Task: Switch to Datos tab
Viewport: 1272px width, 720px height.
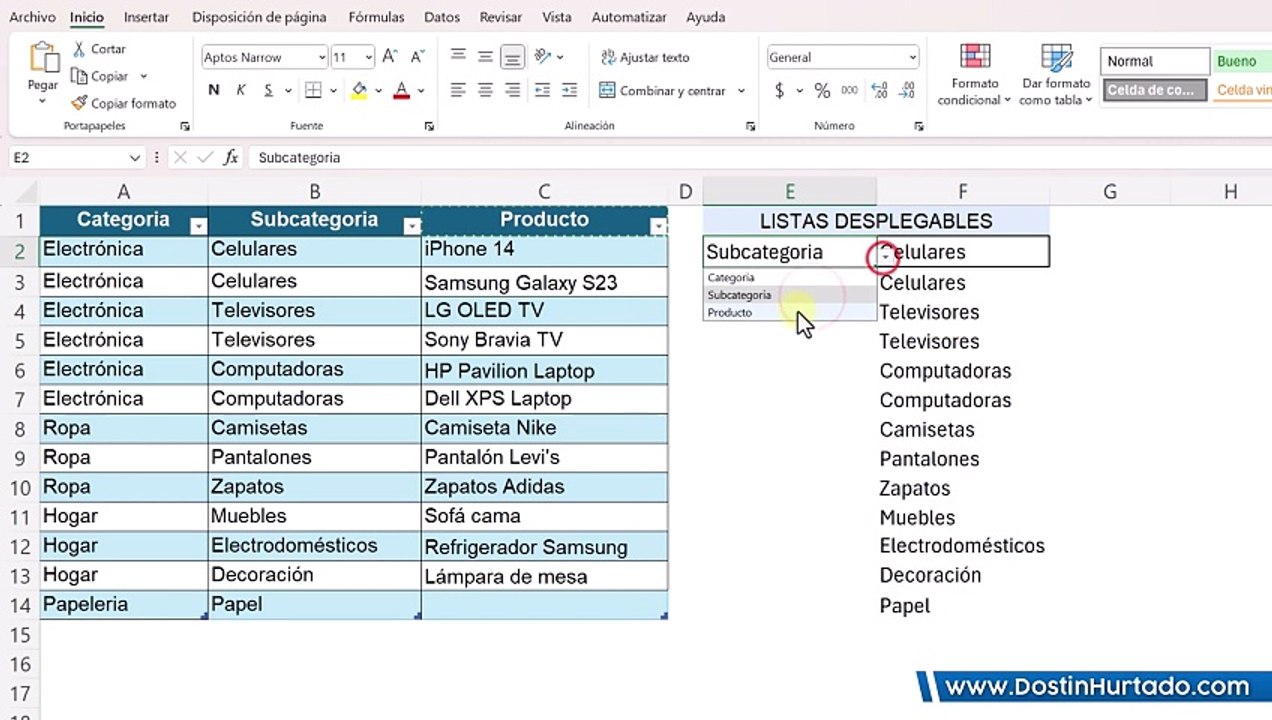Action: [442, 17]
